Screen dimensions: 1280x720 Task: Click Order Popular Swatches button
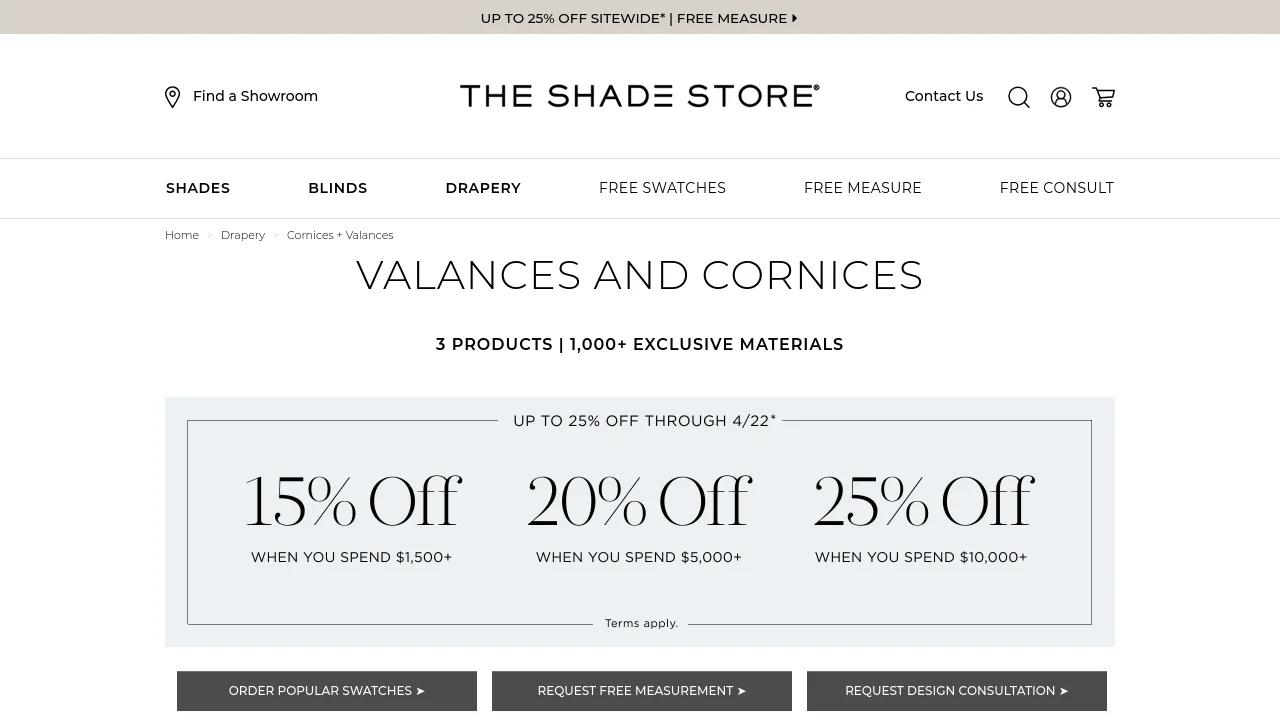pyautogui.click(x=327, y=691)
